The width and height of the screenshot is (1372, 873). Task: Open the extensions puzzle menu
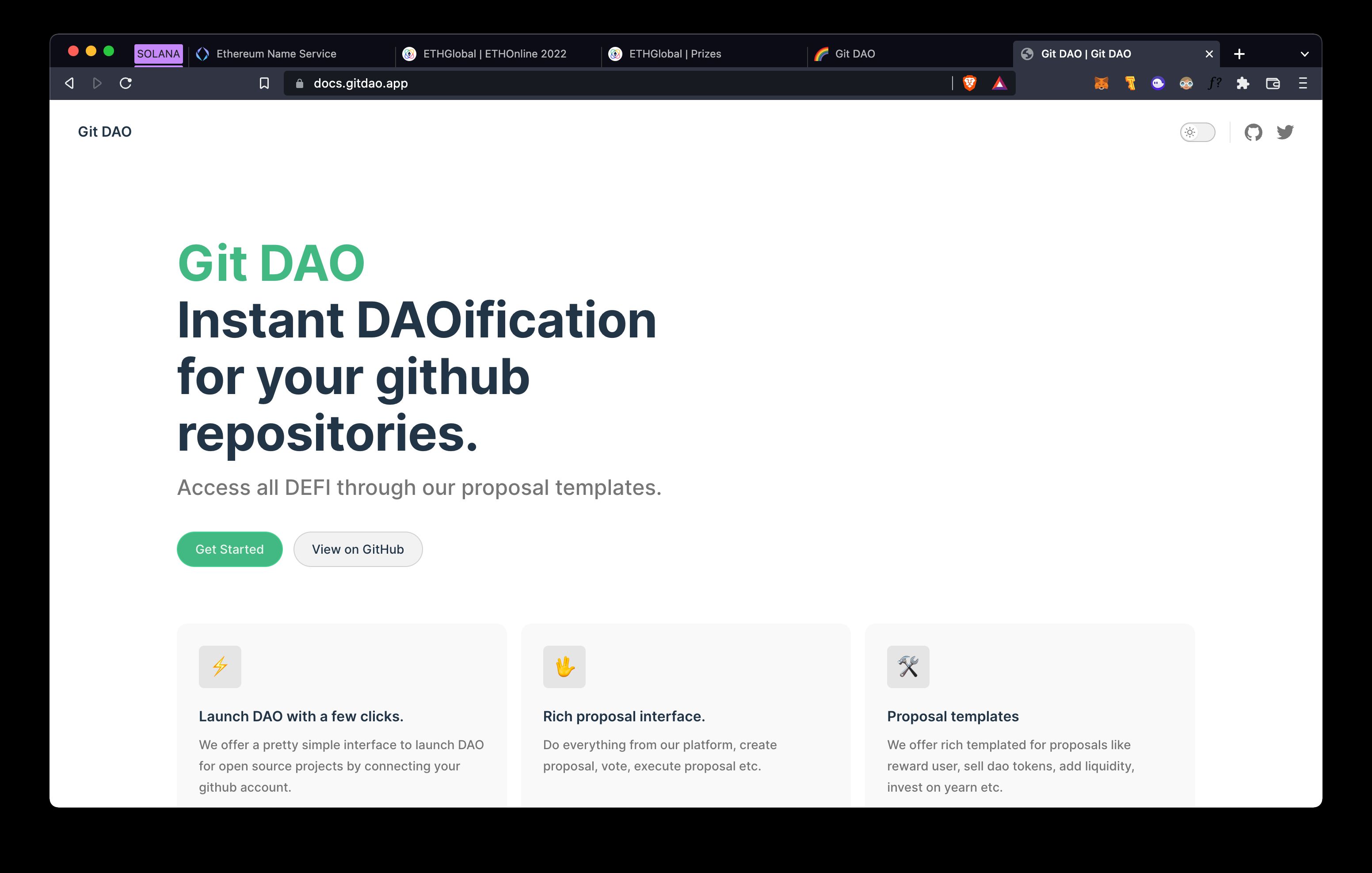[x=1242, y=83]
